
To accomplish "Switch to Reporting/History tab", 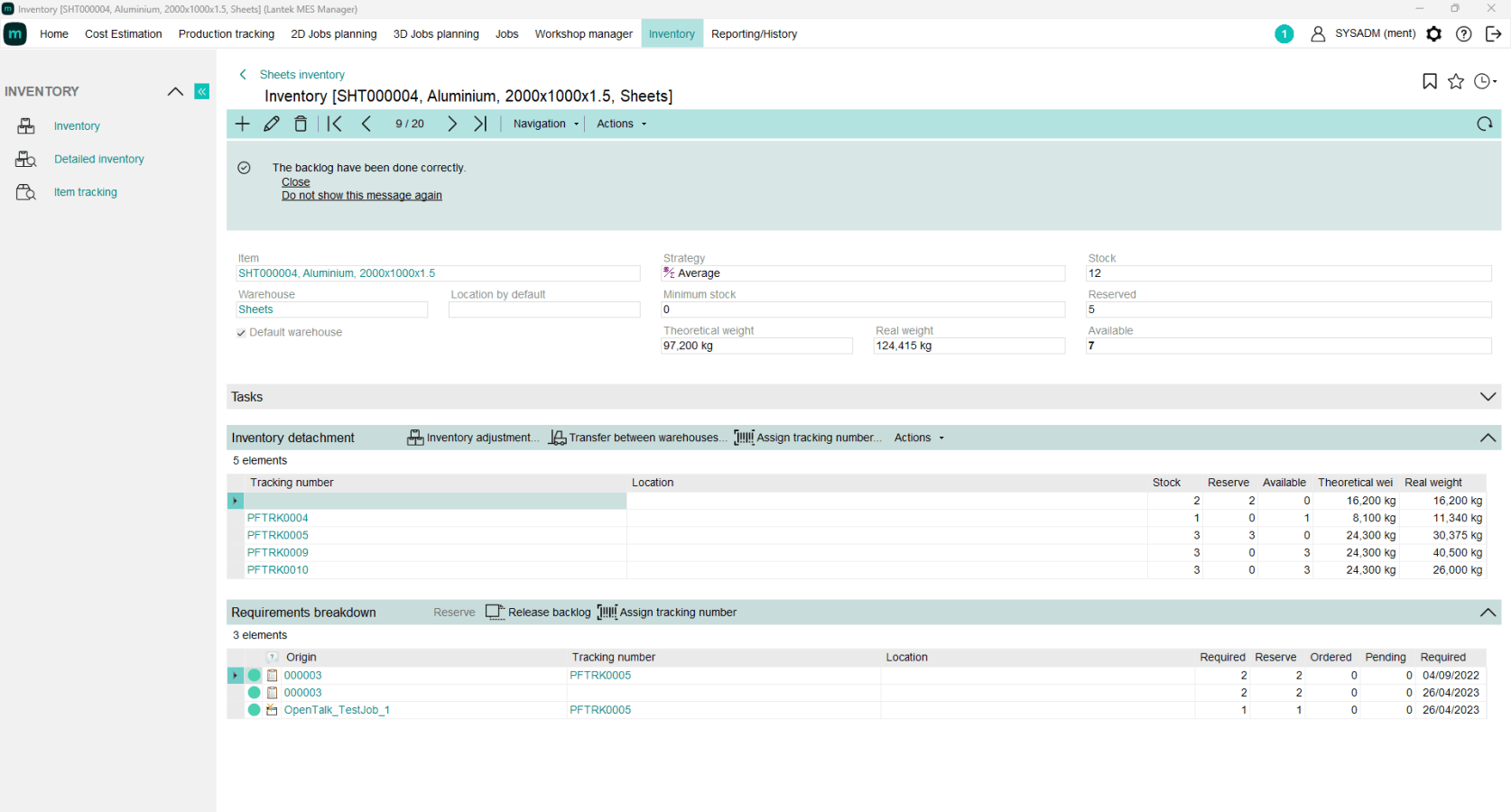I will click(754, 34).
